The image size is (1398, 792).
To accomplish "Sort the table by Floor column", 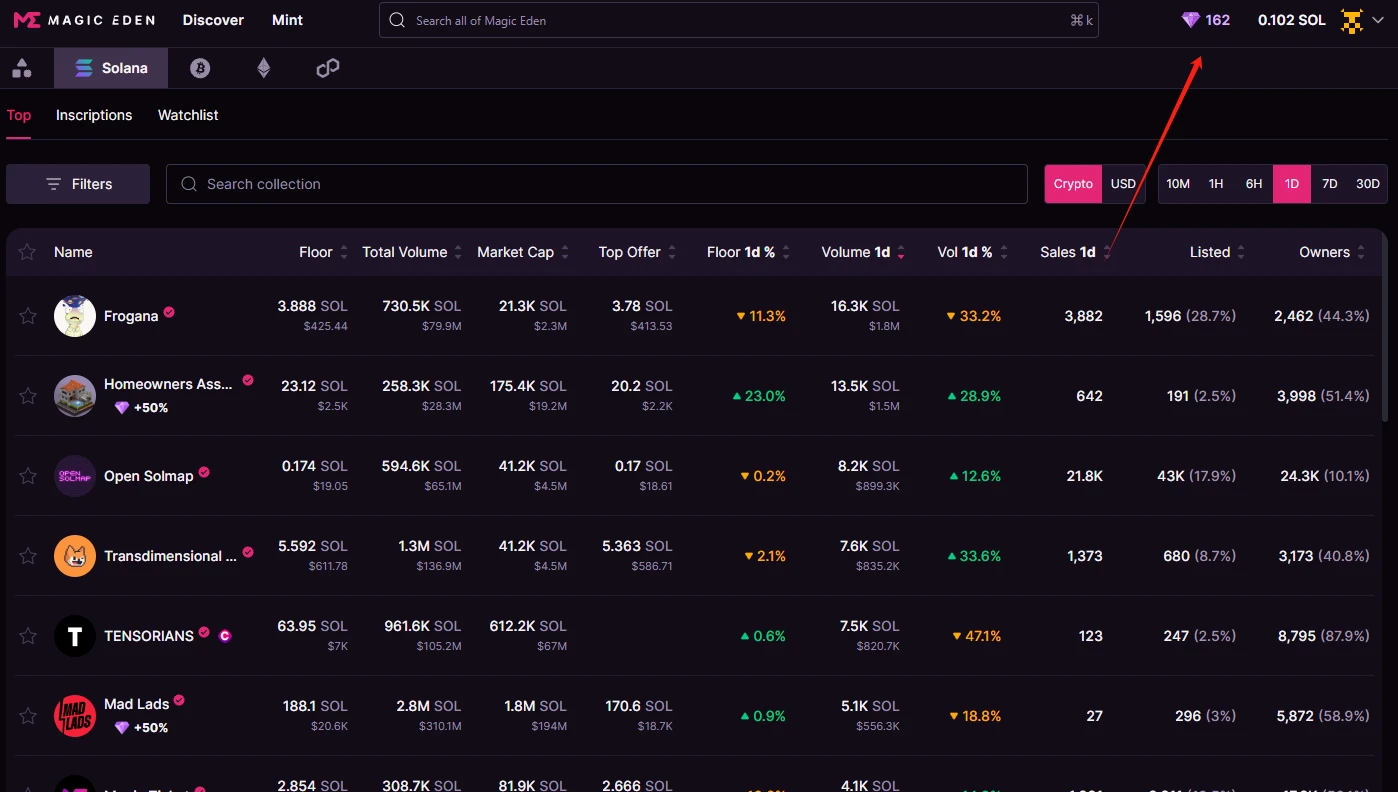I will click(323, 252).
